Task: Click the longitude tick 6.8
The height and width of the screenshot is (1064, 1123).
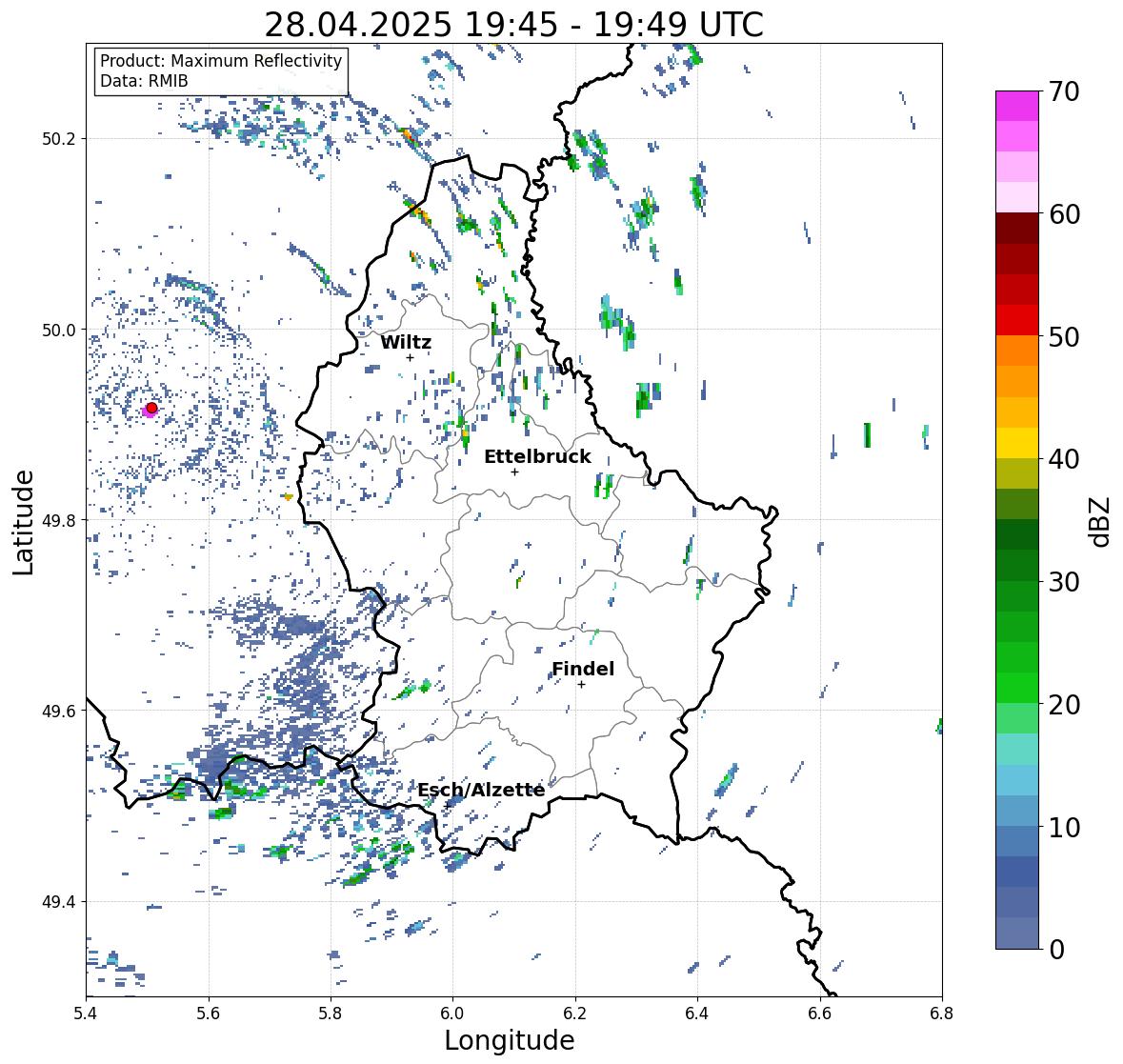Action: pos(942,1013)
